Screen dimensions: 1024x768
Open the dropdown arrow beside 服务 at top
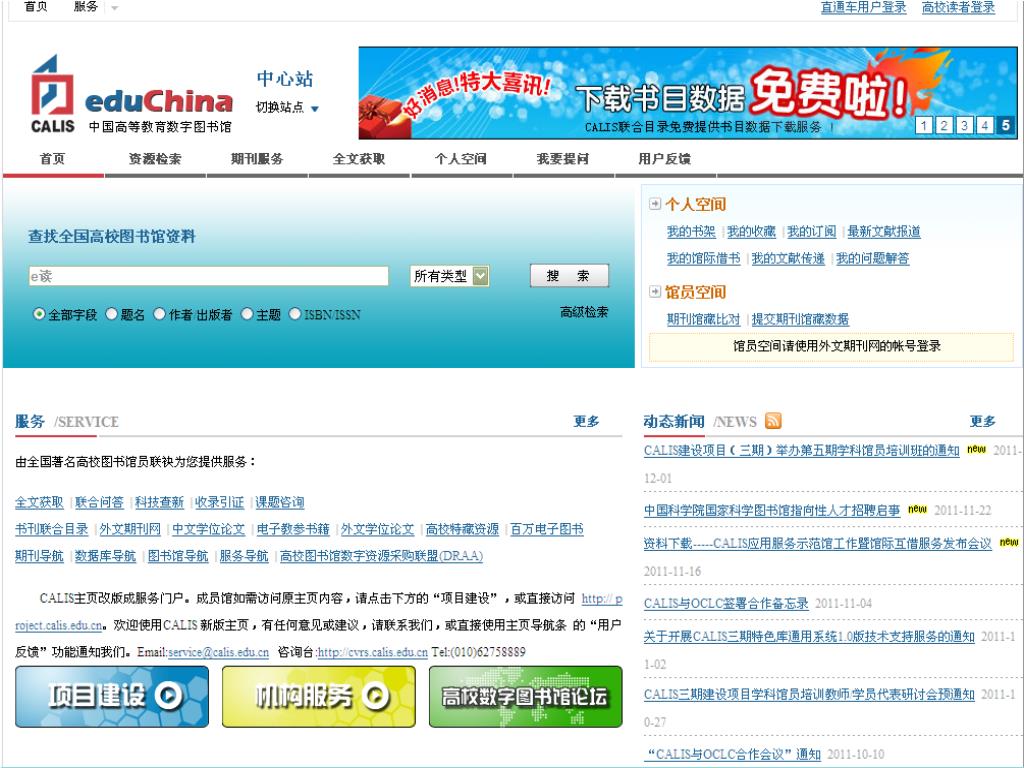[x=115, y=8]
